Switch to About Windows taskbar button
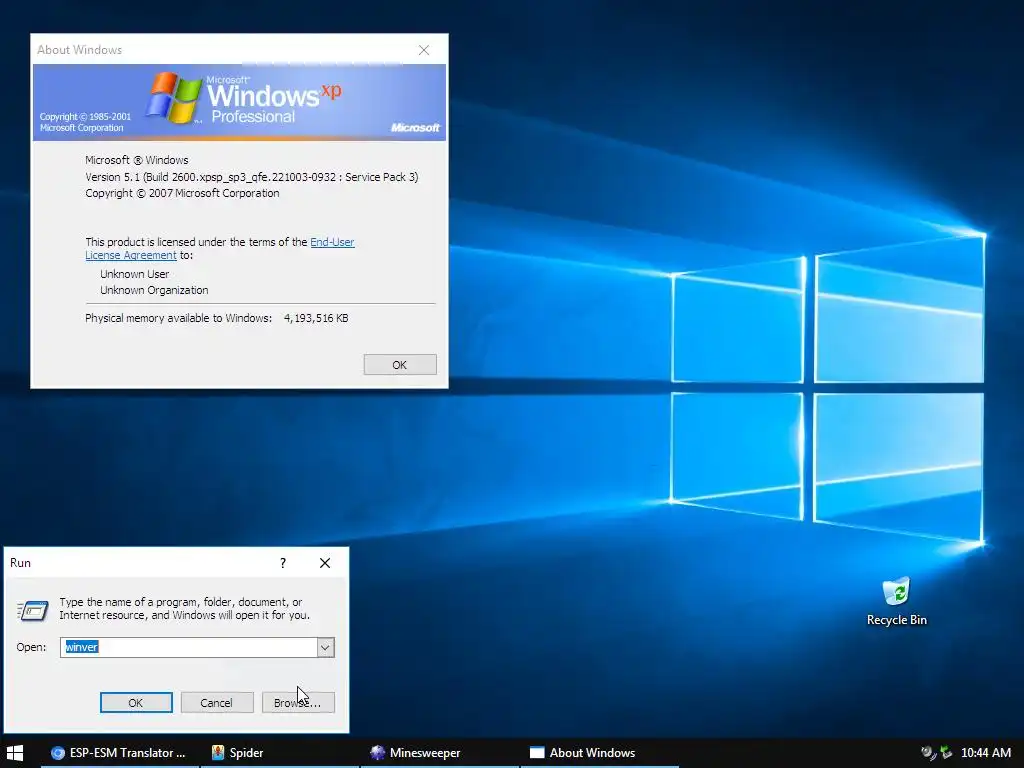Screen dimensions: 1024x768 [600, 753]
